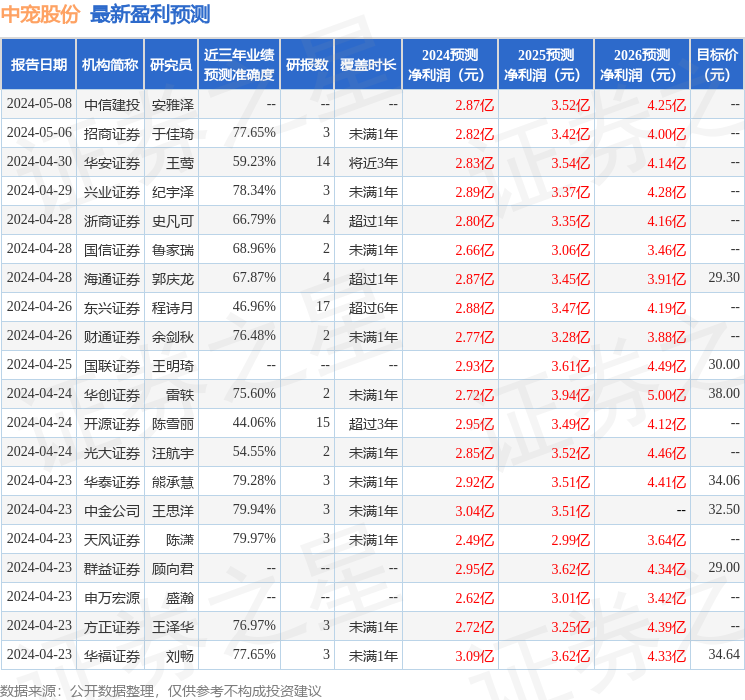Click the 2024-04-25 report date

tap(39, 364)
